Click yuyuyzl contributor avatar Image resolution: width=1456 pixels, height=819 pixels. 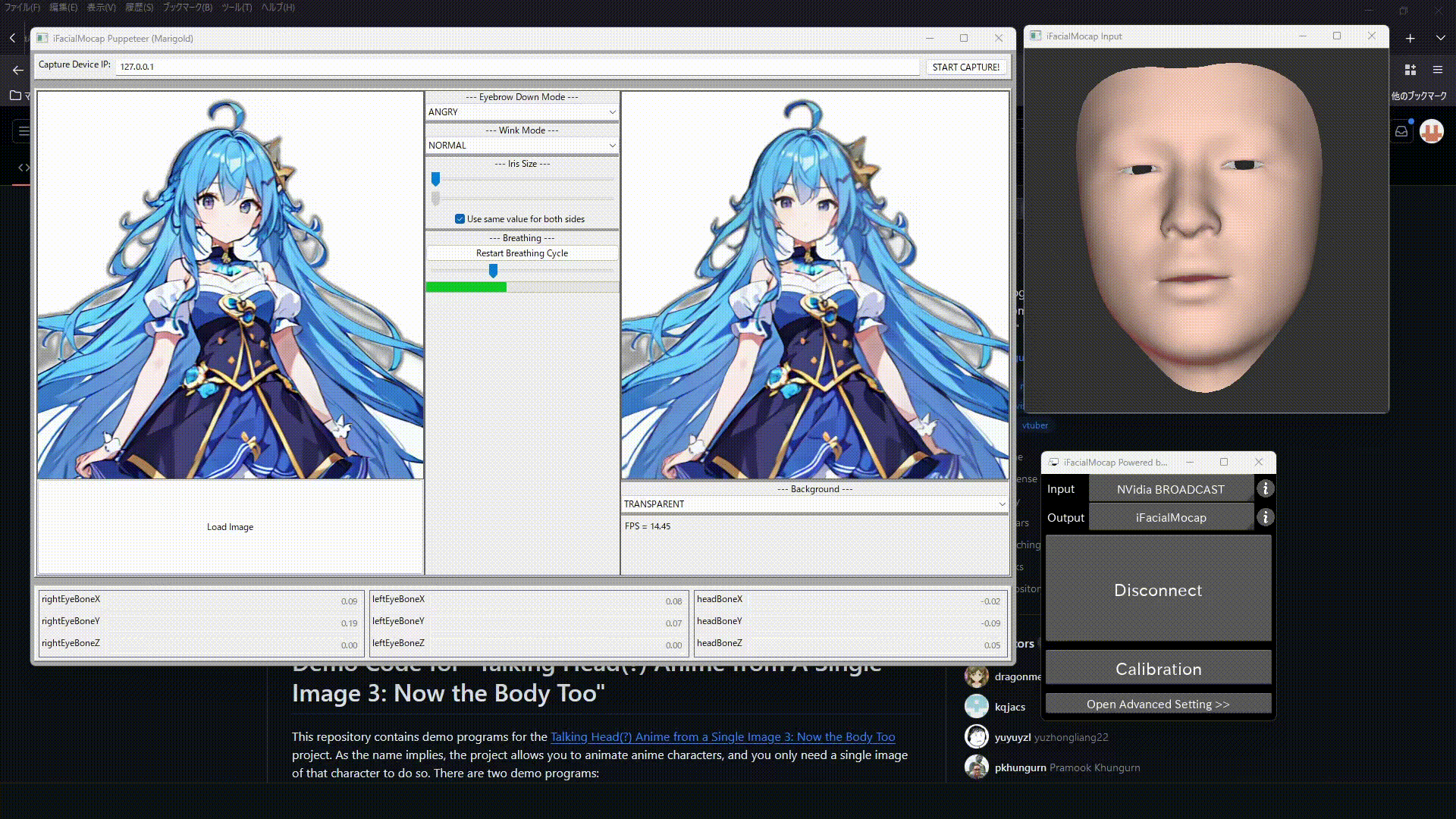(x=977, y=736)
